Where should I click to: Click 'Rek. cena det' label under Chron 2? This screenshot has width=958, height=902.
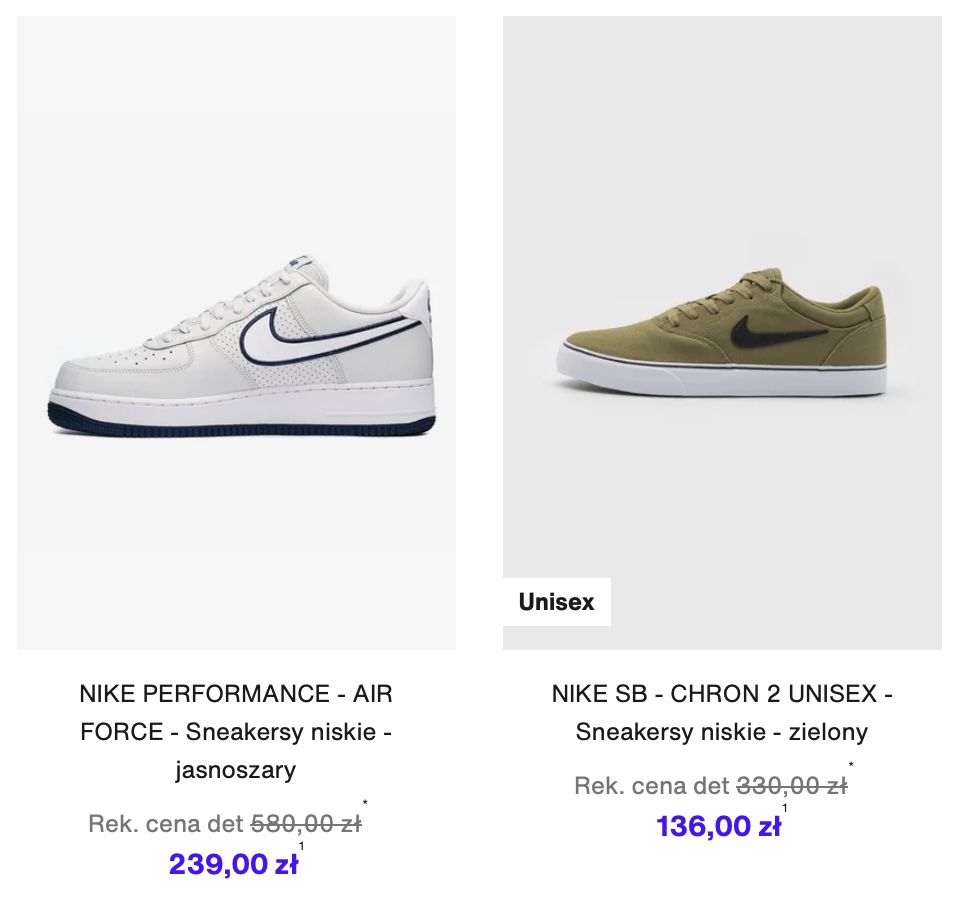652,786
